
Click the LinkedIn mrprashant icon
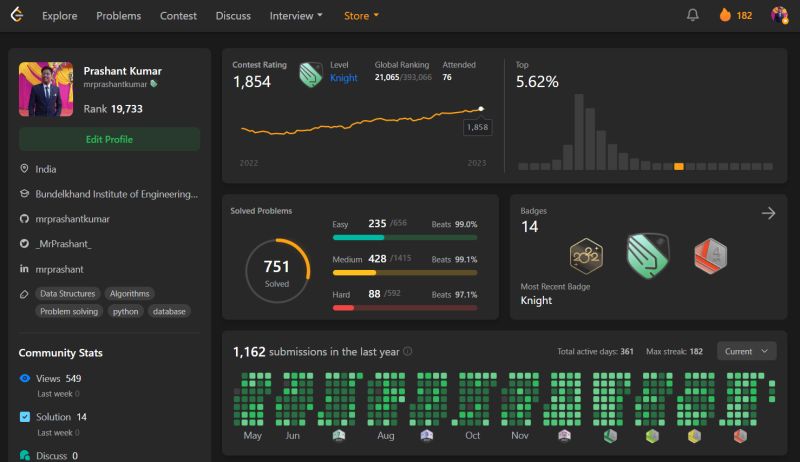click(x=24, y=269)
